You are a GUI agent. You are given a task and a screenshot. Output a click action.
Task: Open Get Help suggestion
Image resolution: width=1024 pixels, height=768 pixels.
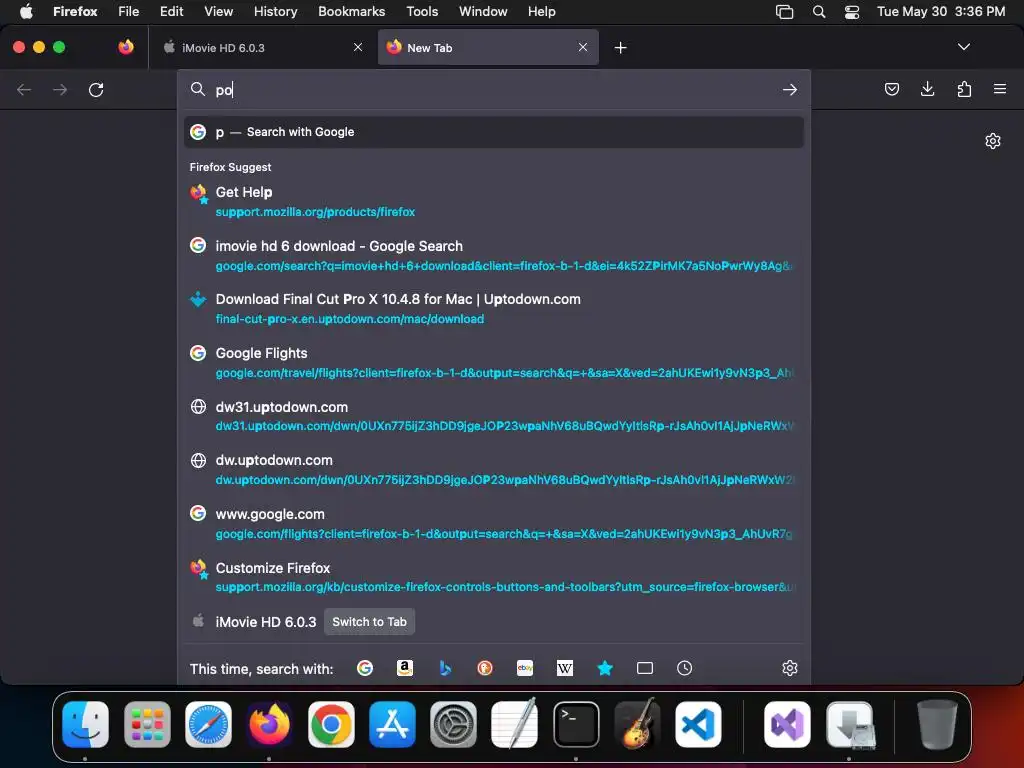click(494, 201)
